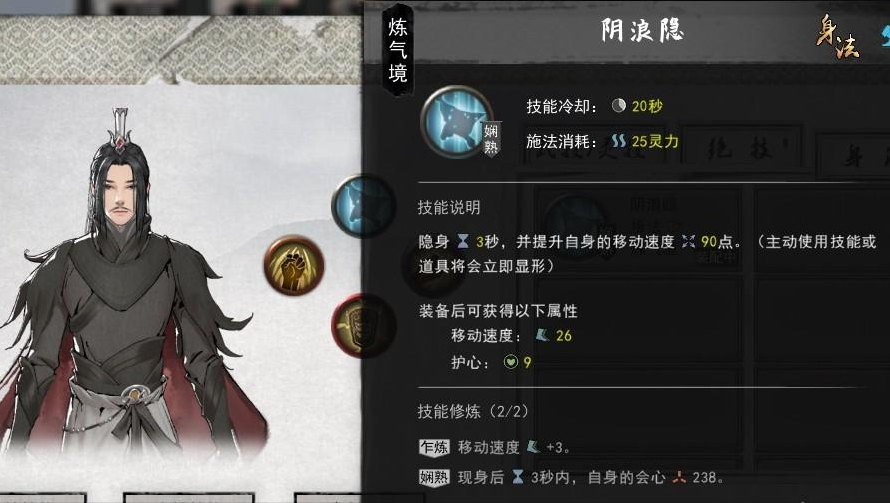Image resolution: width=890 pixels, height=503 pixels.
Task: Click the blue mana icon next to 25灵力
Action: 619,141
